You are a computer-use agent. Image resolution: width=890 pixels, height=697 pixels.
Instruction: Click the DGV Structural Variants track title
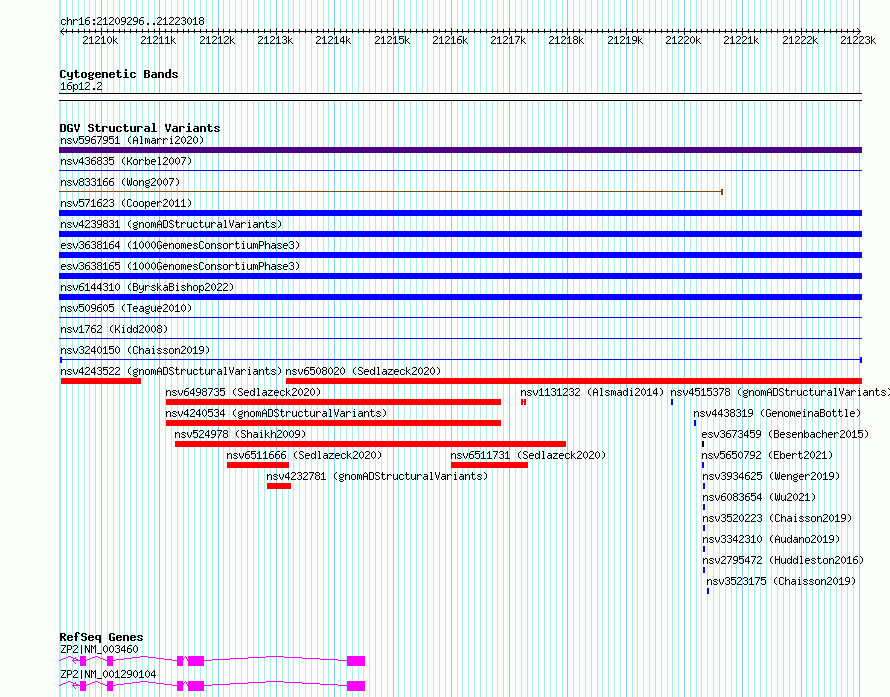point(140,128)
